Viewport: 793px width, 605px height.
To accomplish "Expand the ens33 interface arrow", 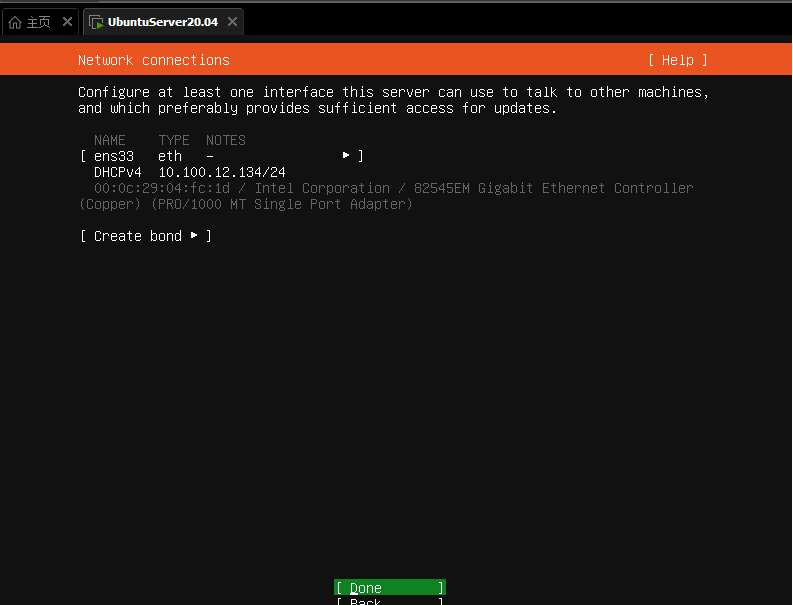I will click(x=346, y=155).
